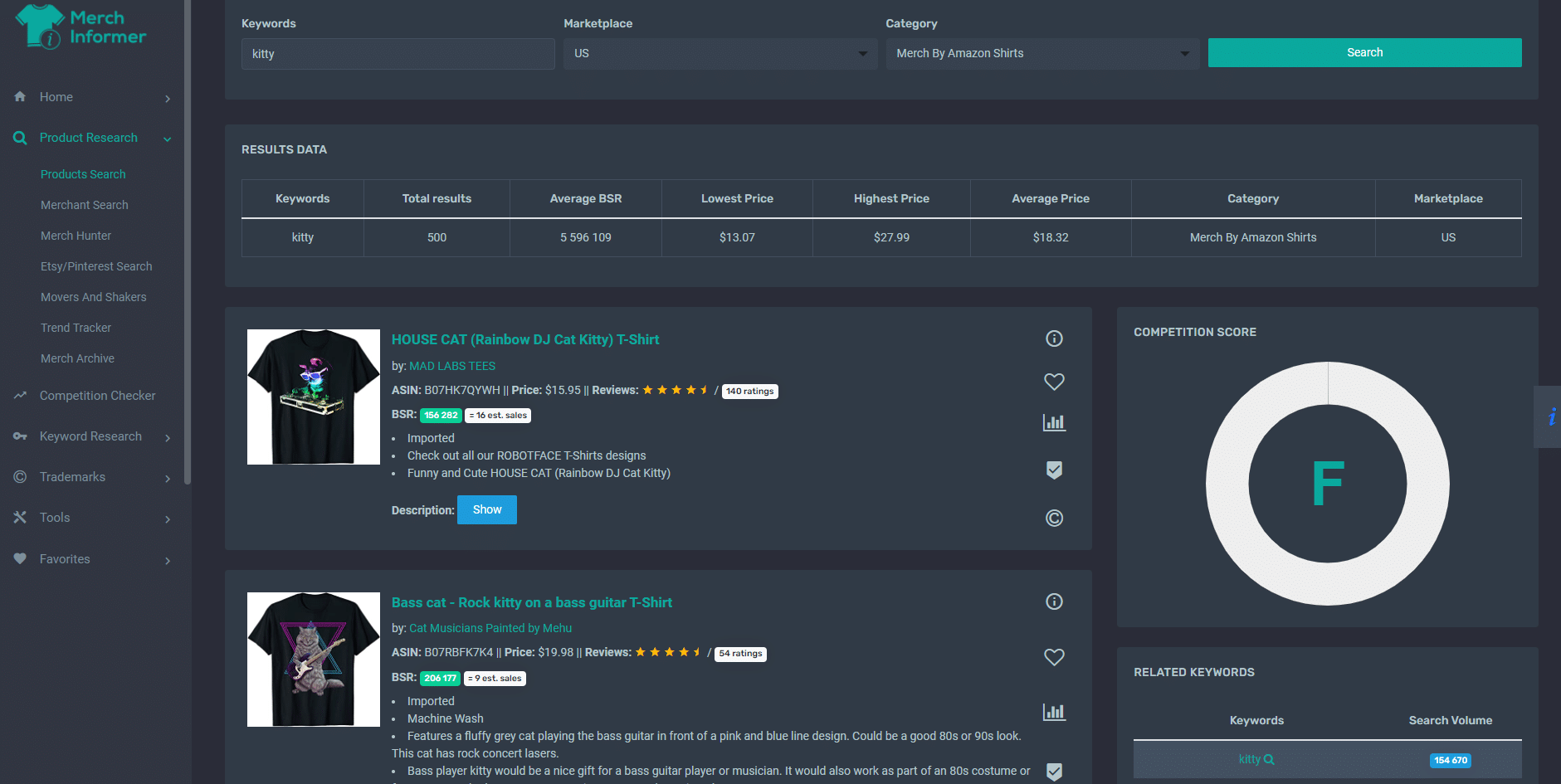Click the 154 670 search volume badge

[x=1451, y=760]
